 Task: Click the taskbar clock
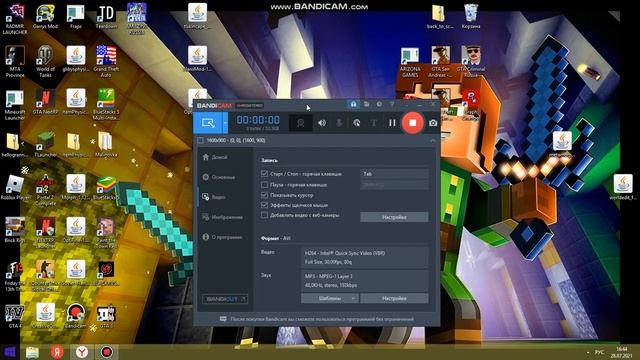coord(622,352)
